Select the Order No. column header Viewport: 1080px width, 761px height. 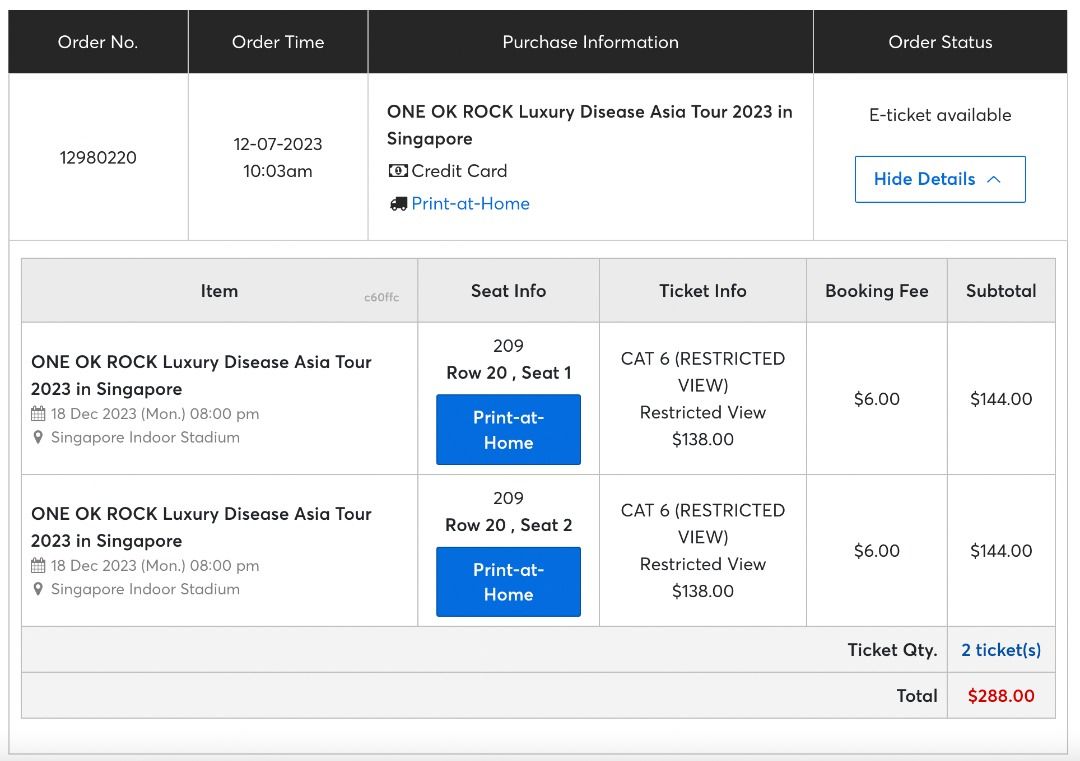click(98, 42)
